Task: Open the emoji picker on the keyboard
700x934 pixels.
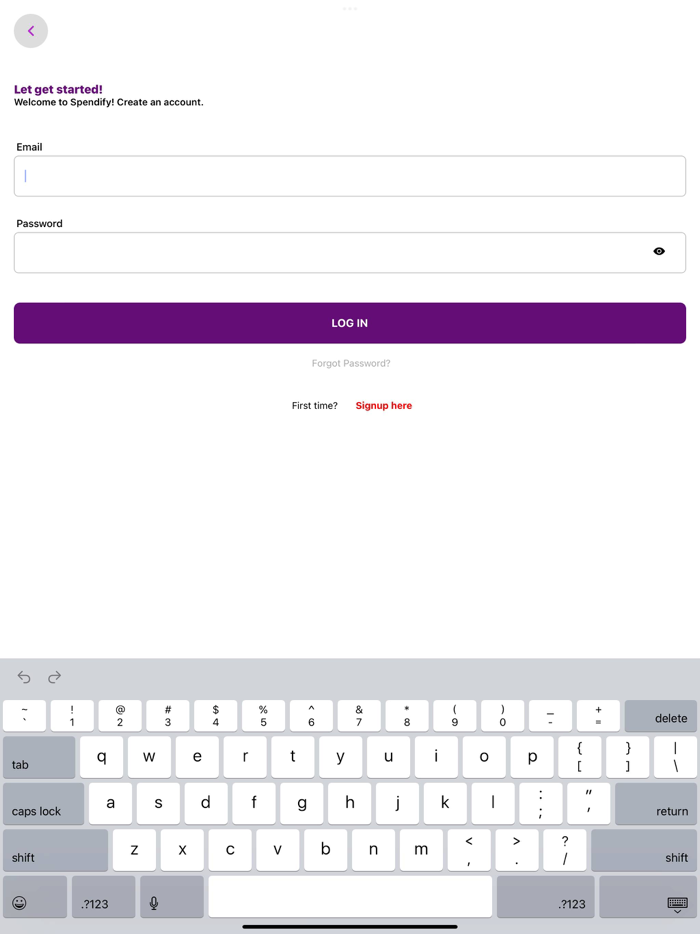Action: click(19, 902)
